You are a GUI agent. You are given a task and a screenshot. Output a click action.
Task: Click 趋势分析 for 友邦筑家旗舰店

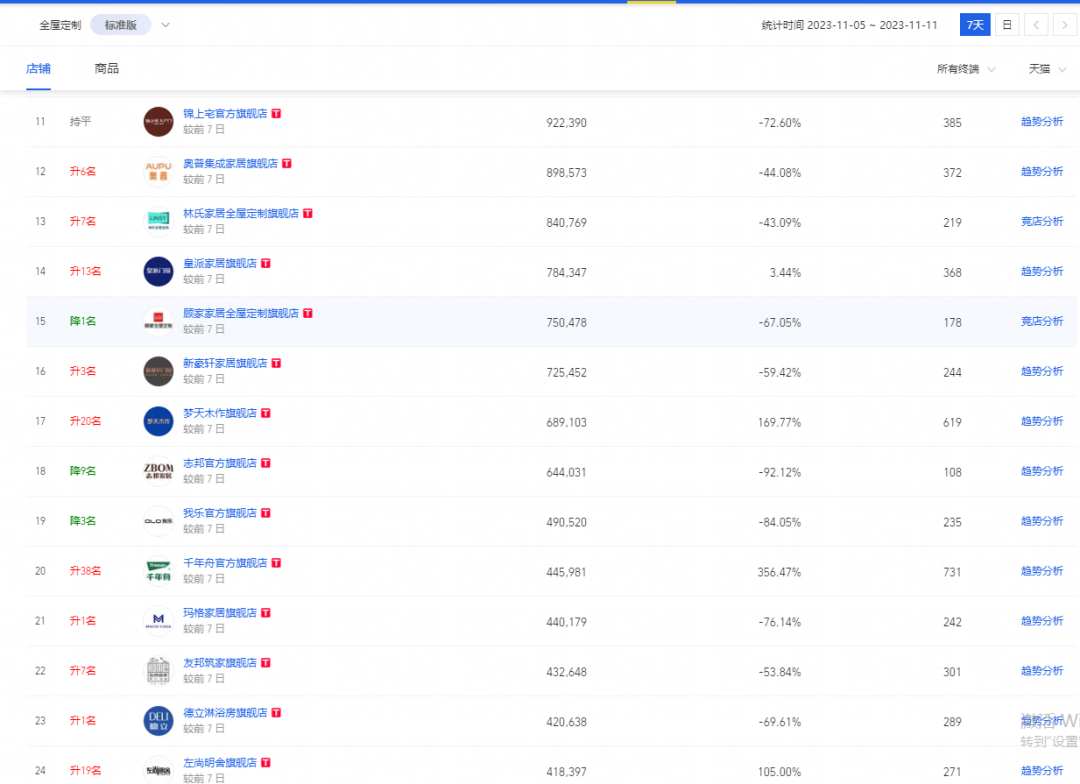click(1041, 671)
